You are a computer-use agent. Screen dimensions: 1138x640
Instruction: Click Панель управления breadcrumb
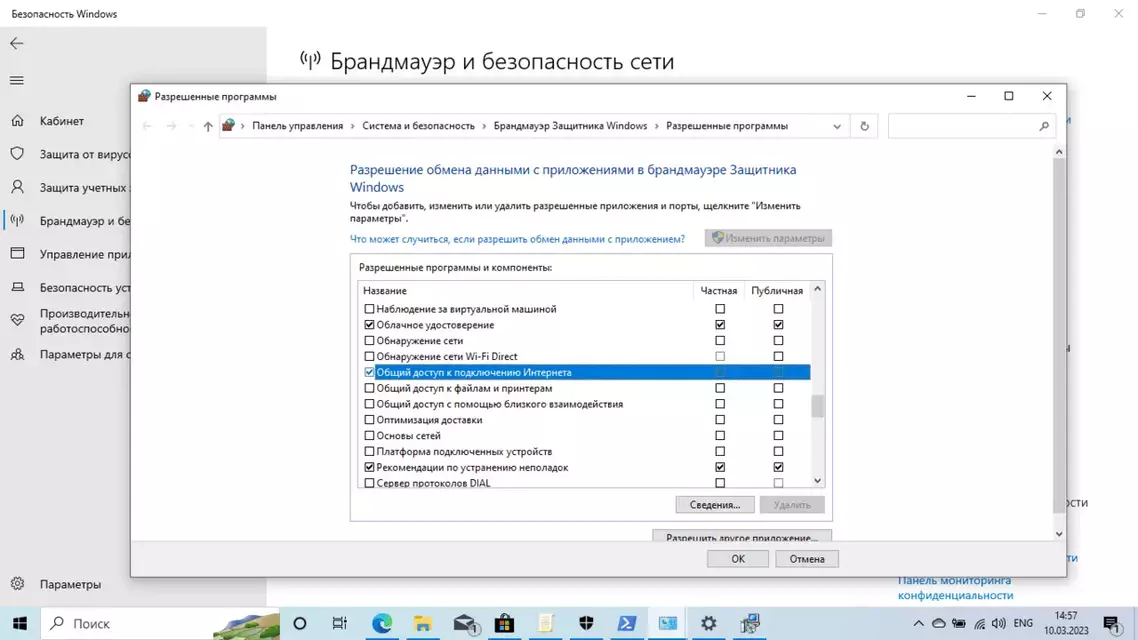coord(298,126)
